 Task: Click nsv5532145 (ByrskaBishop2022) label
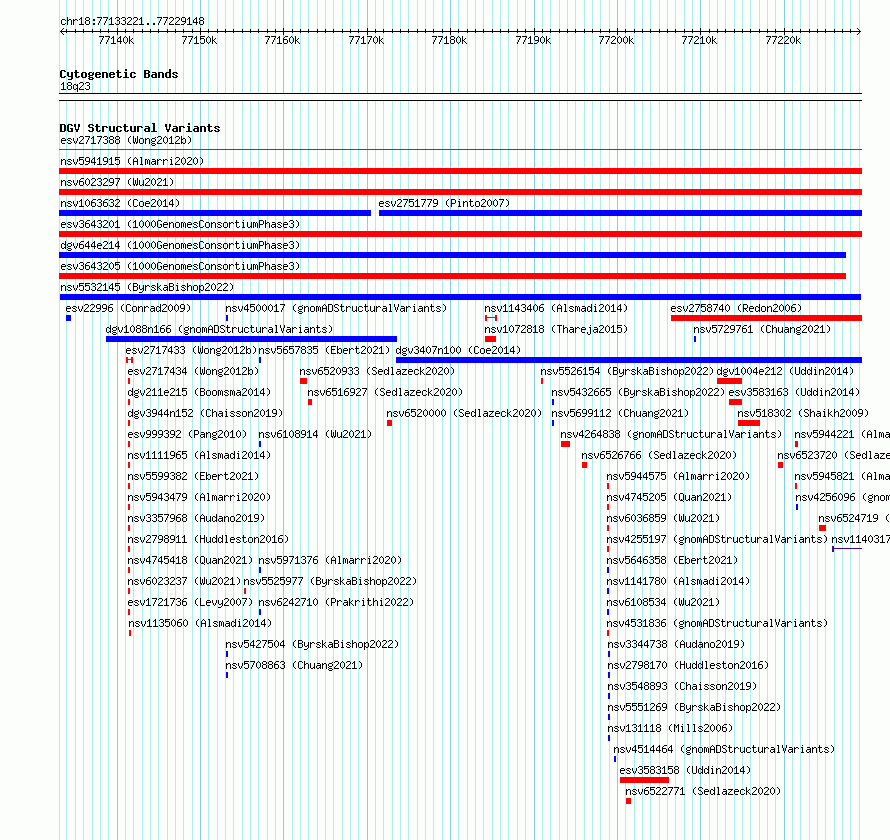(147, 287)
